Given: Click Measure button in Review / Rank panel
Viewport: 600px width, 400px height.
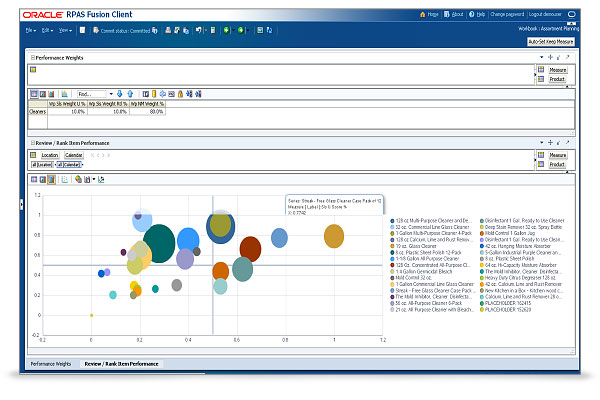Looking at the screenshot, I should tap(558, 155).
